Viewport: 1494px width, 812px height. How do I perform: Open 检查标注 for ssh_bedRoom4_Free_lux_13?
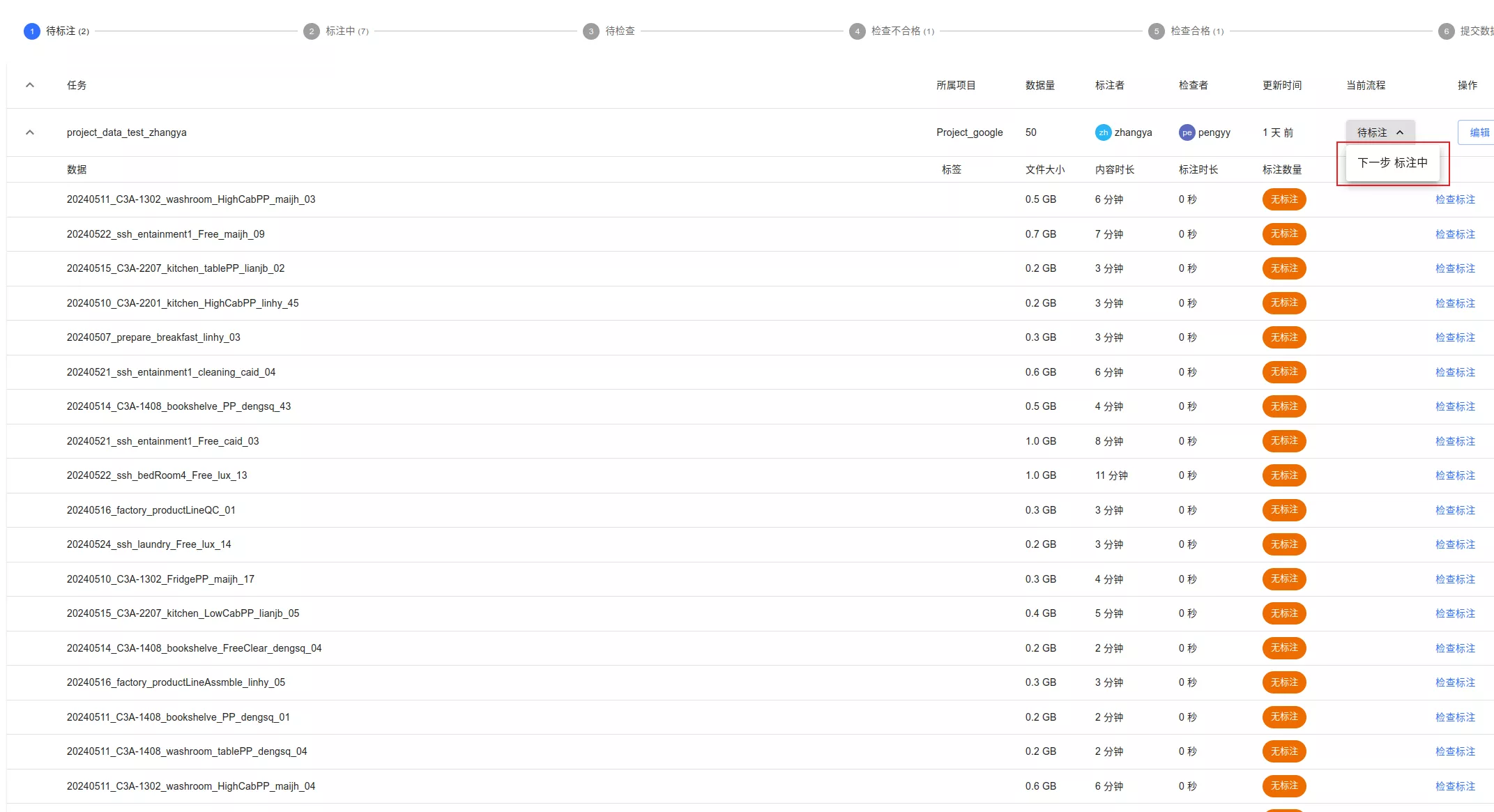(1455, 475)
